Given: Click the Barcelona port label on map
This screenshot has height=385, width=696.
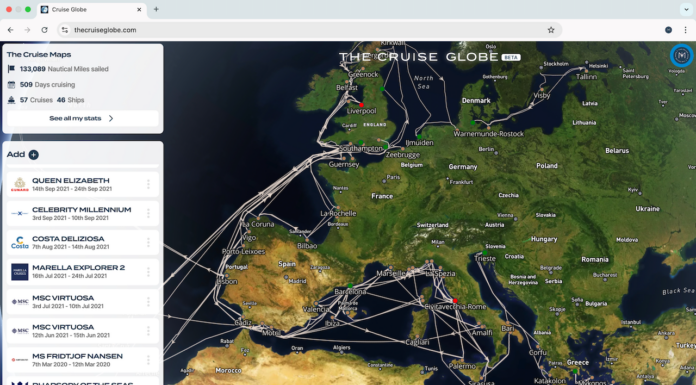Looking at the screenshot, I should coord(350,292).
